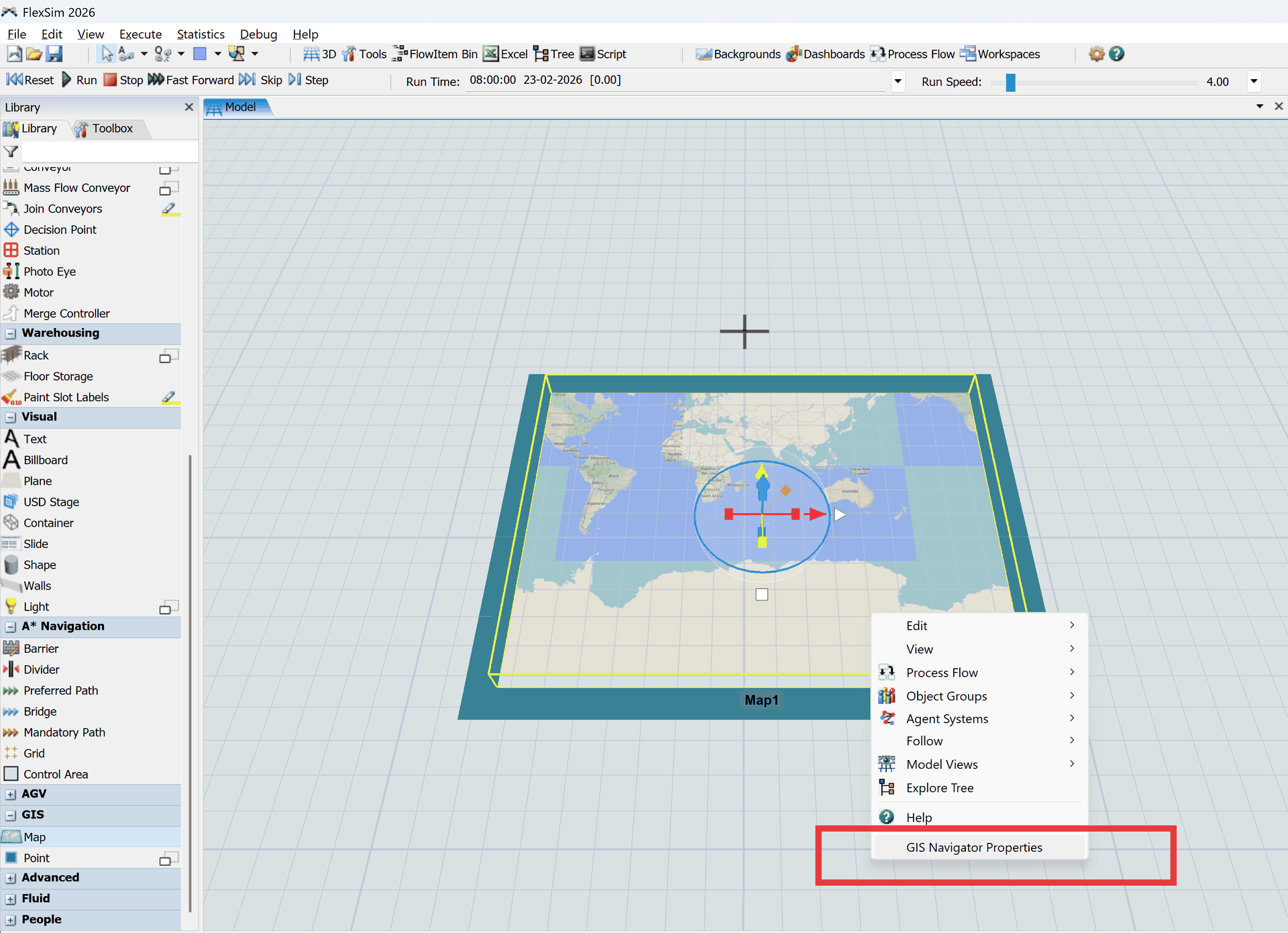The width and height of the screenshot is (1288, 933).
Task: Click the Save model floppy icon
Action: 54,54
